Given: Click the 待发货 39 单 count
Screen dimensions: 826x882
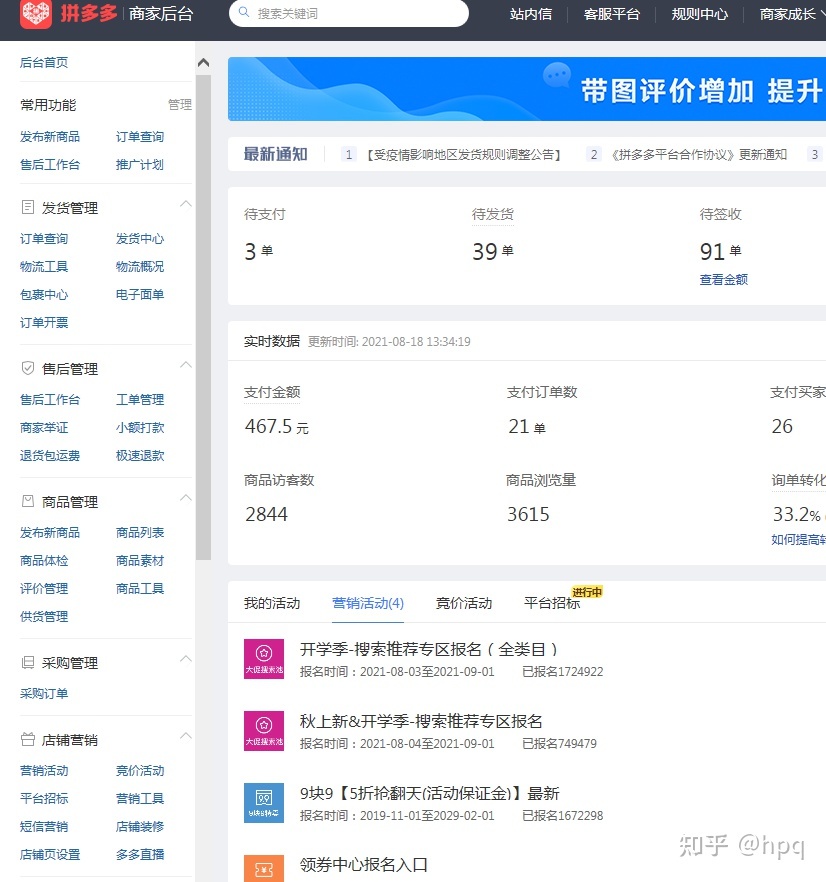Looking at the screenshot, I should point(493,251).
